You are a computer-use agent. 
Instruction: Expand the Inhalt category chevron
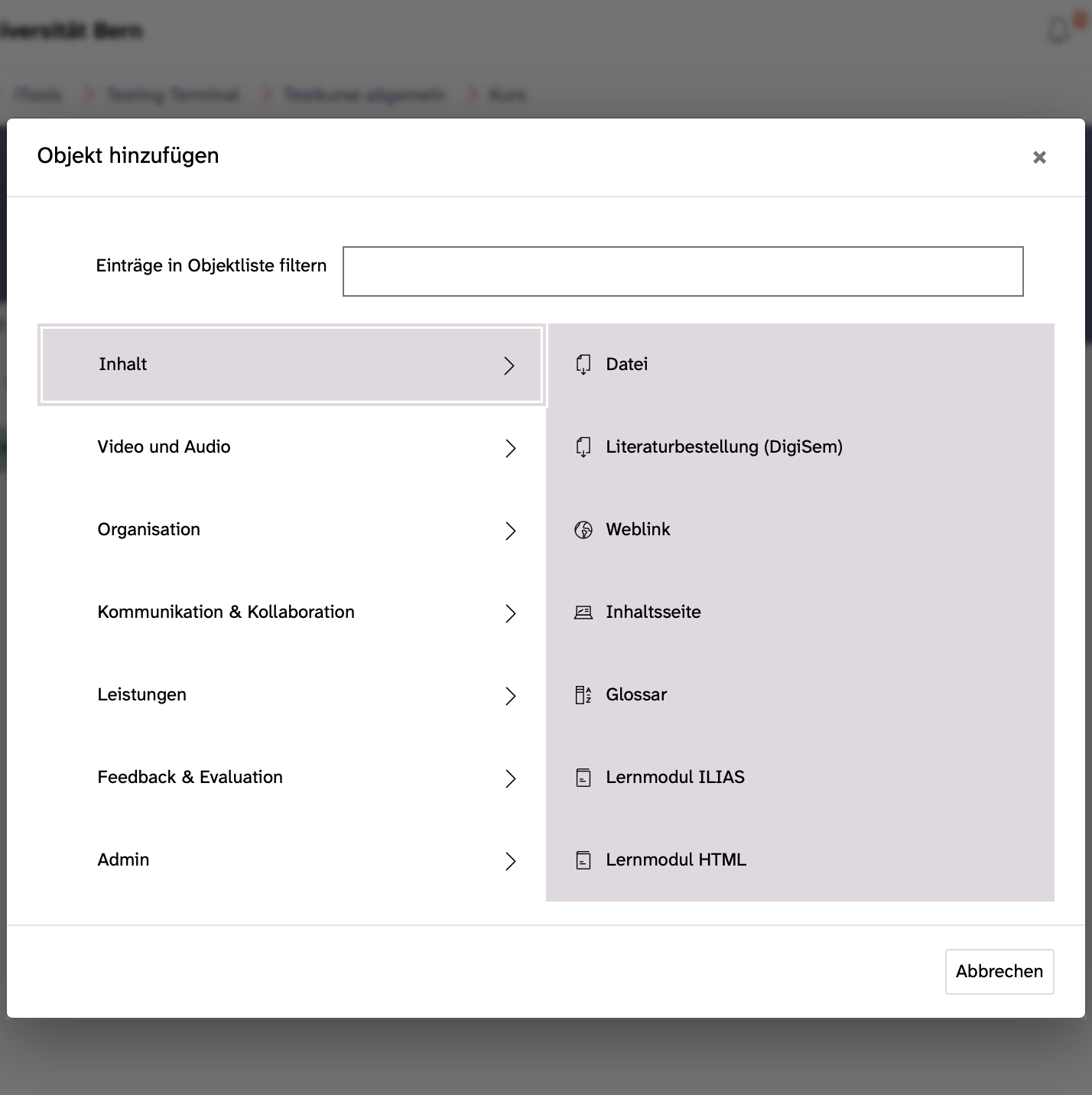pyautogui.click(x=509, y=366)
